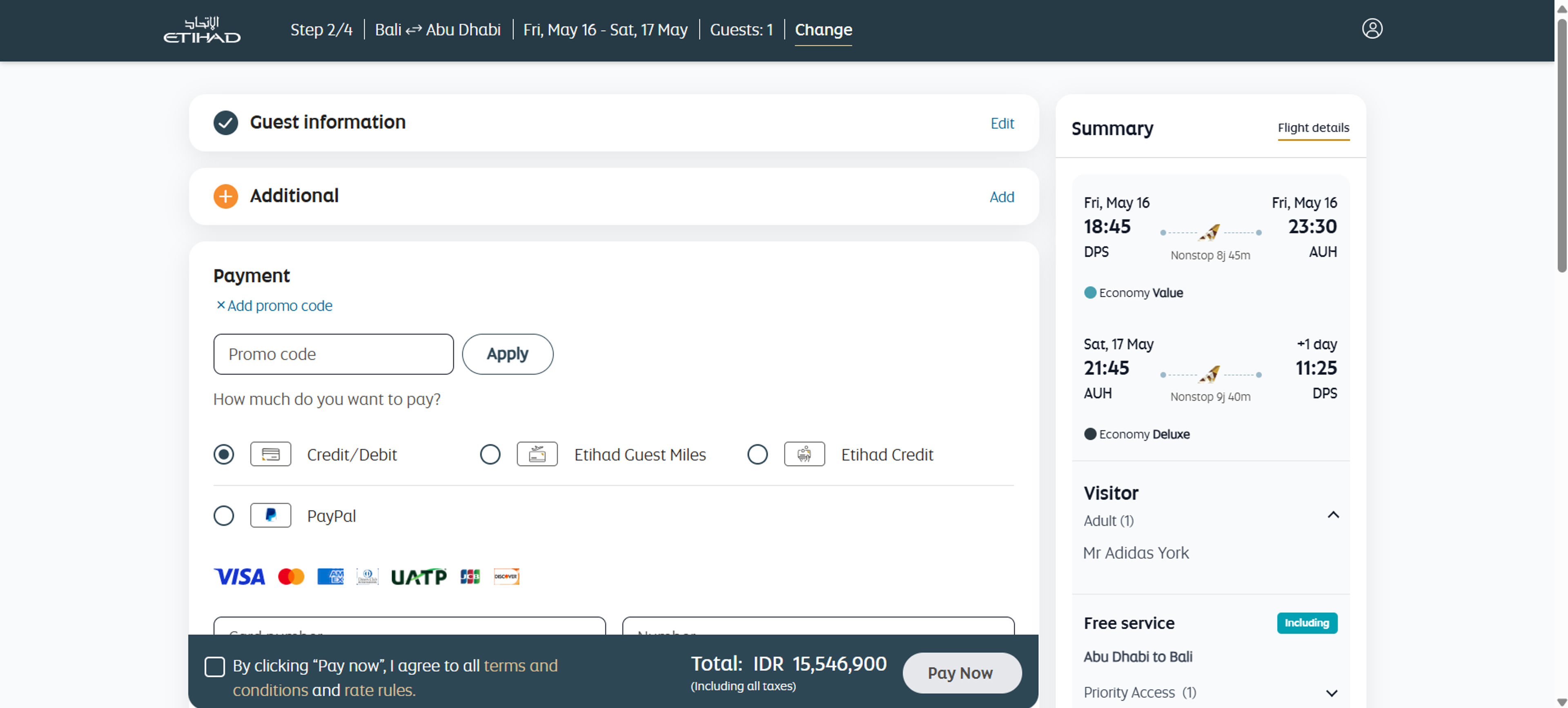Click into the Promo code field
Image resolution: width=1568 pixels, height=708 pixels.
[333, 354]
